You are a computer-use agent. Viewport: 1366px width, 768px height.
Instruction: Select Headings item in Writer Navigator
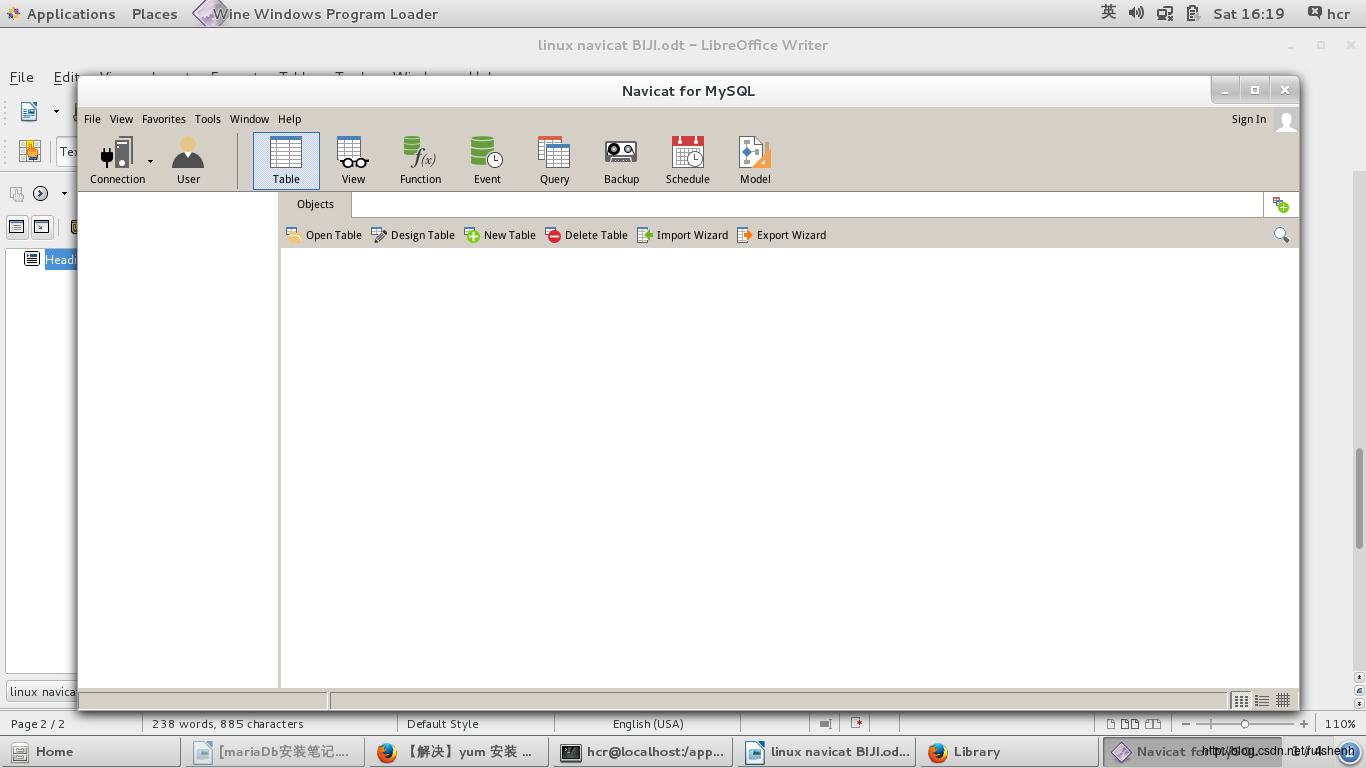tap(60, 260)
